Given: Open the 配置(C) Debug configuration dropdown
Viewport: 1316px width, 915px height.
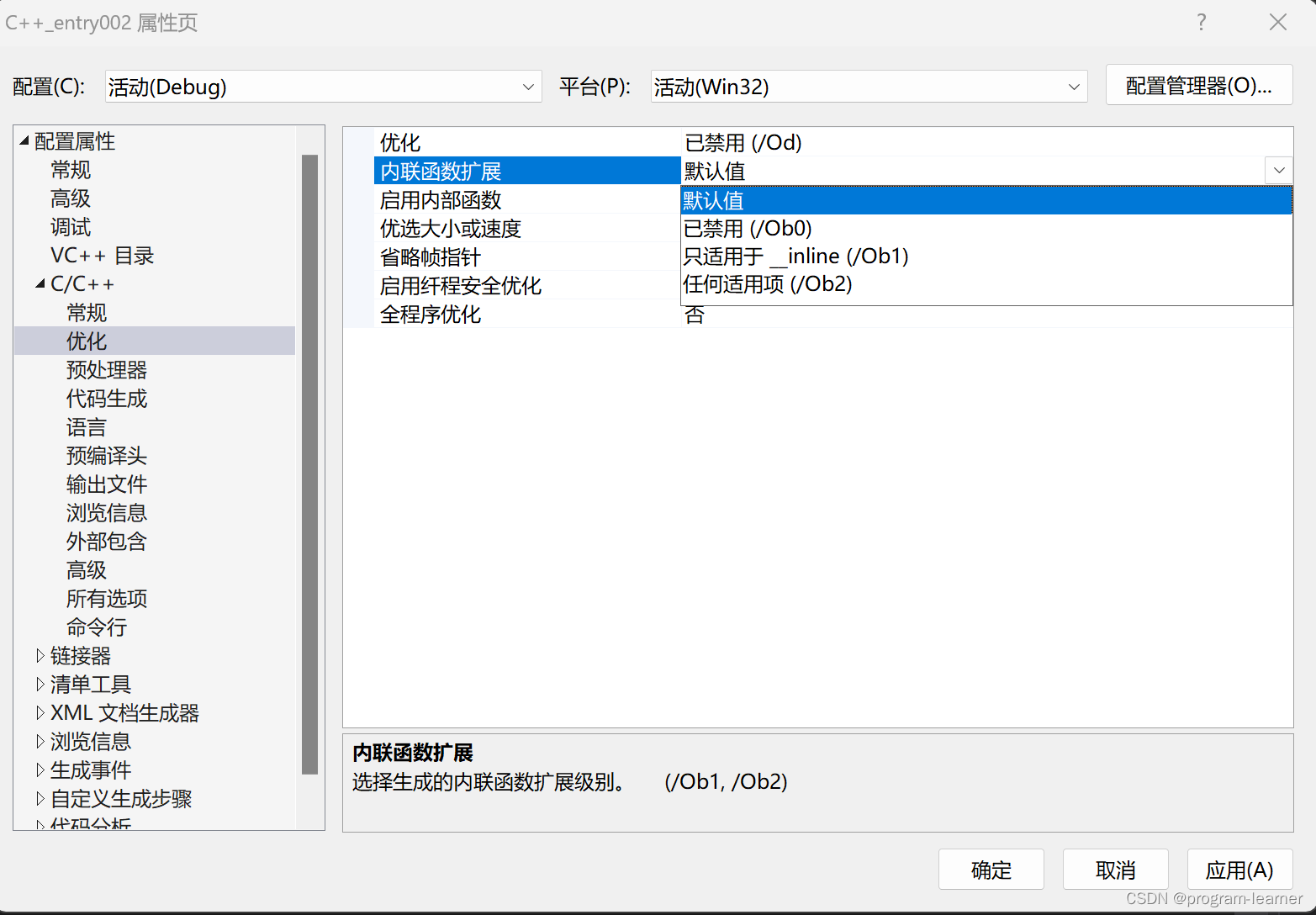Looking at the screenshot, I should coord(324,87).
